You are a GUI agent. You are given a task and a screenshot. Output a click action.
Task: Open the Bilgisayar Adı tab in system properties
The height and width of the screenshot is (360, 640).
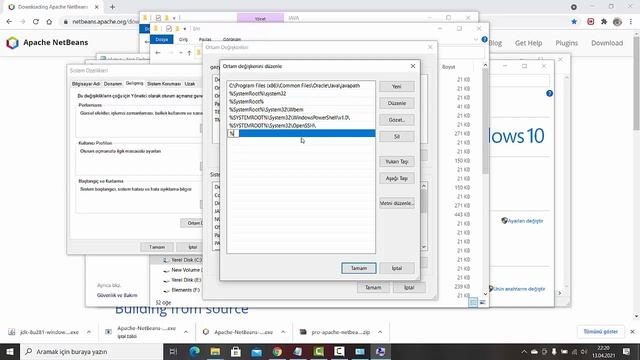(x=86, y=84)
